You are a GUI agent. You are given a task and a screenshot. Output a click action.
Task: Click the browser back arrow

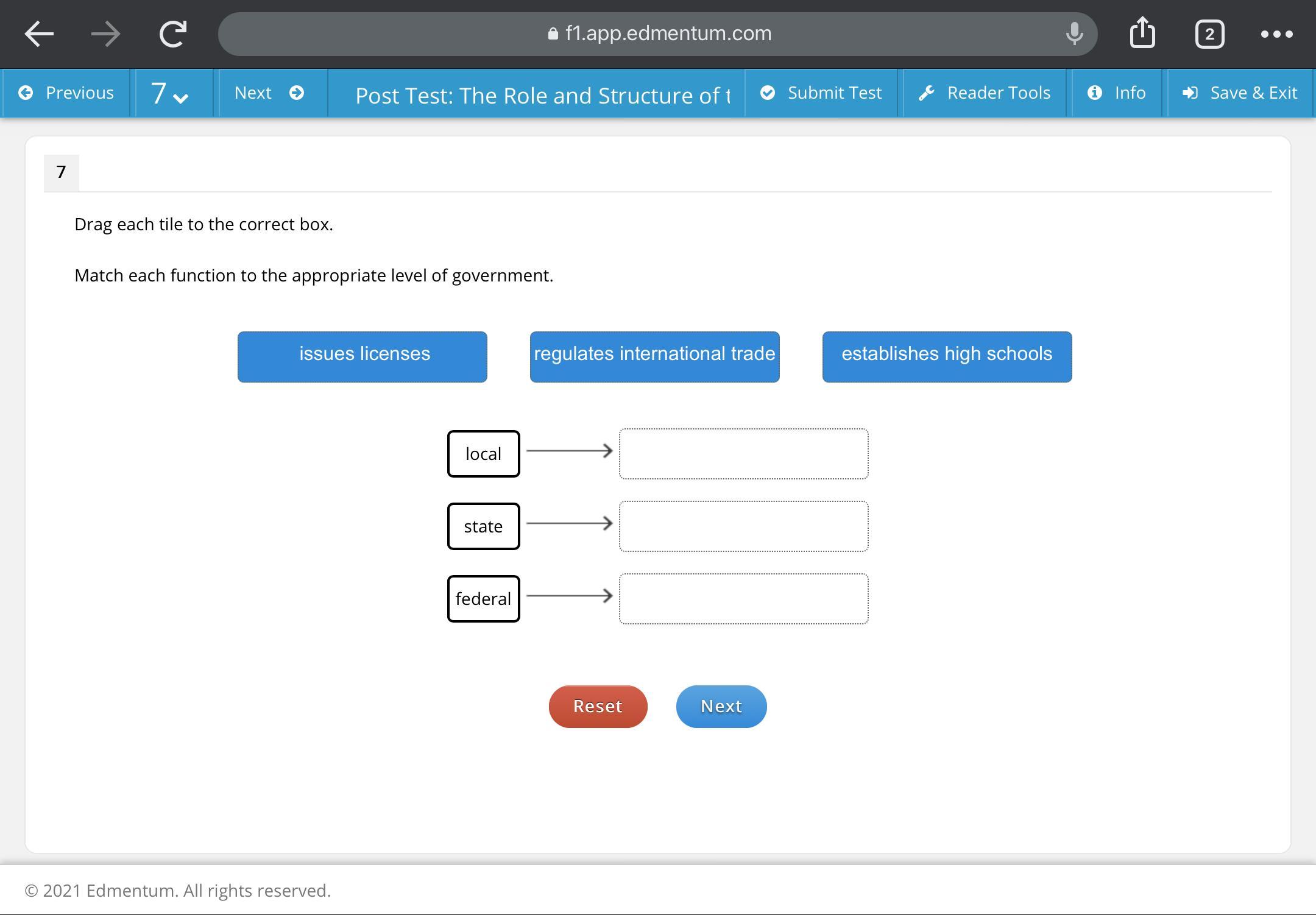[x=39, y=34]
